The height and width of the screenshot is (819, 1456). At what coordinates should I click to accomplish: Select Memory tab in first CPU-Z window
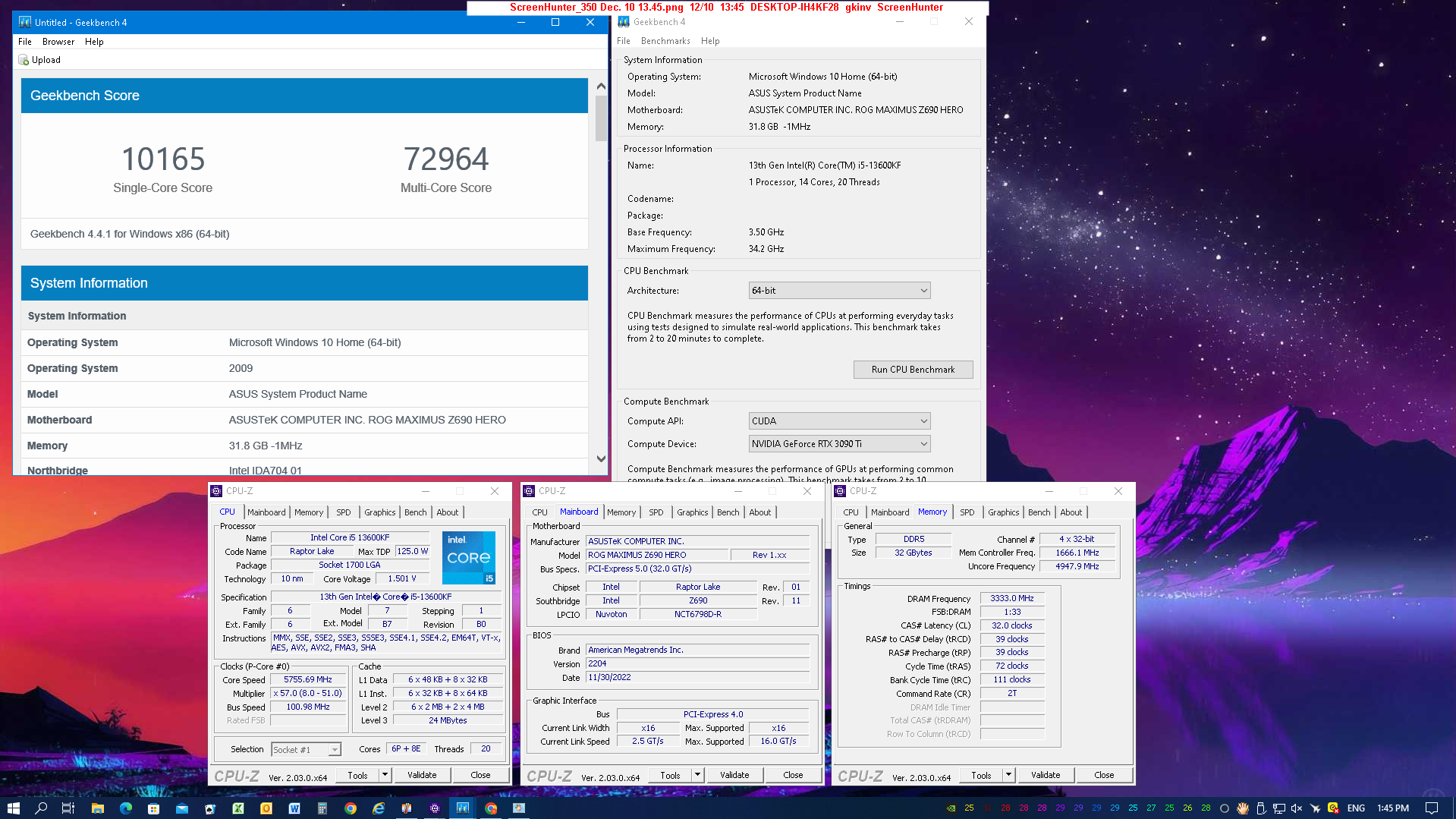click(309, 512)
